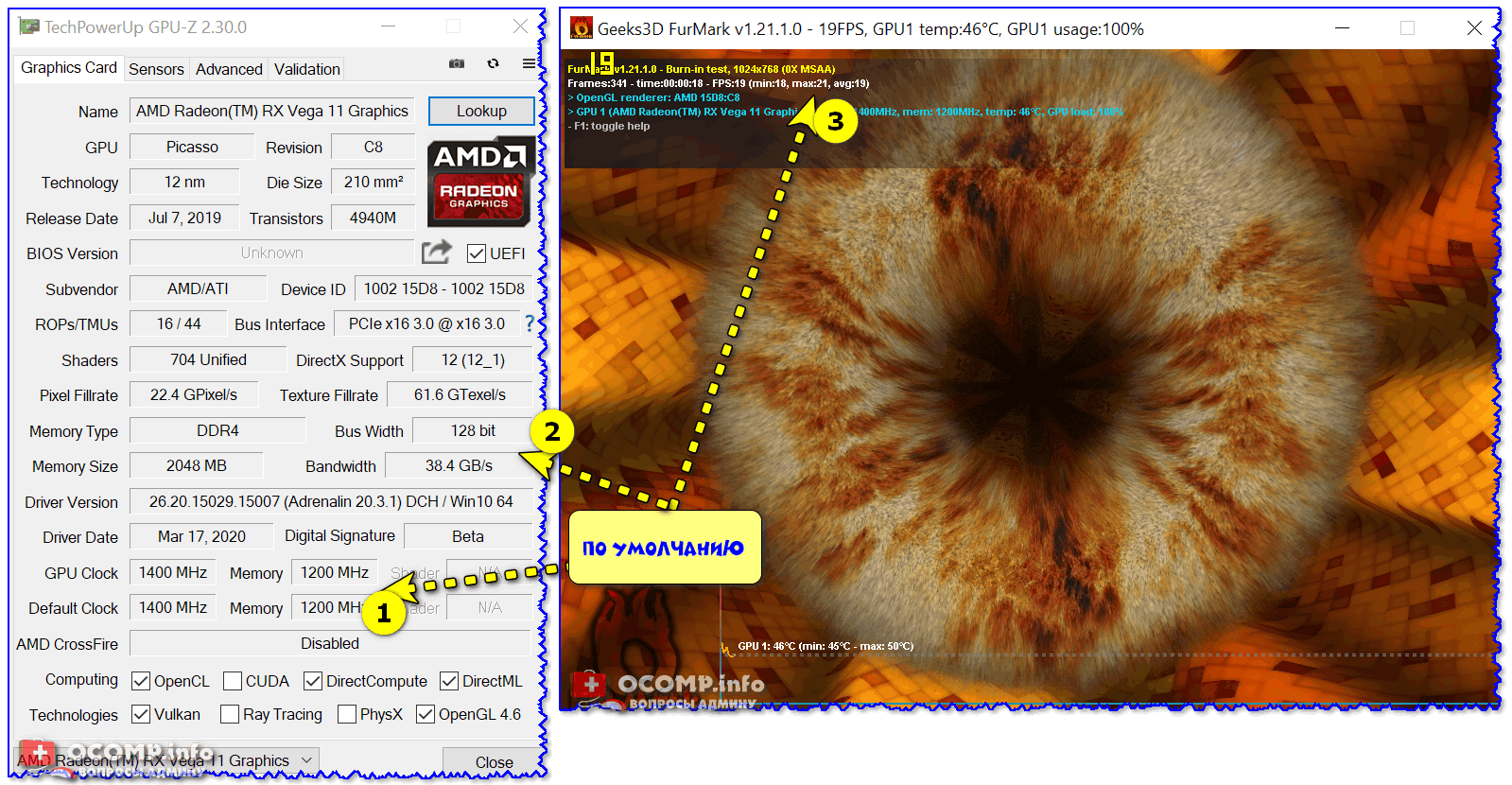
Task: Click the GPU Clock value 1400 MHz
Action: click(x=173, y=572)
